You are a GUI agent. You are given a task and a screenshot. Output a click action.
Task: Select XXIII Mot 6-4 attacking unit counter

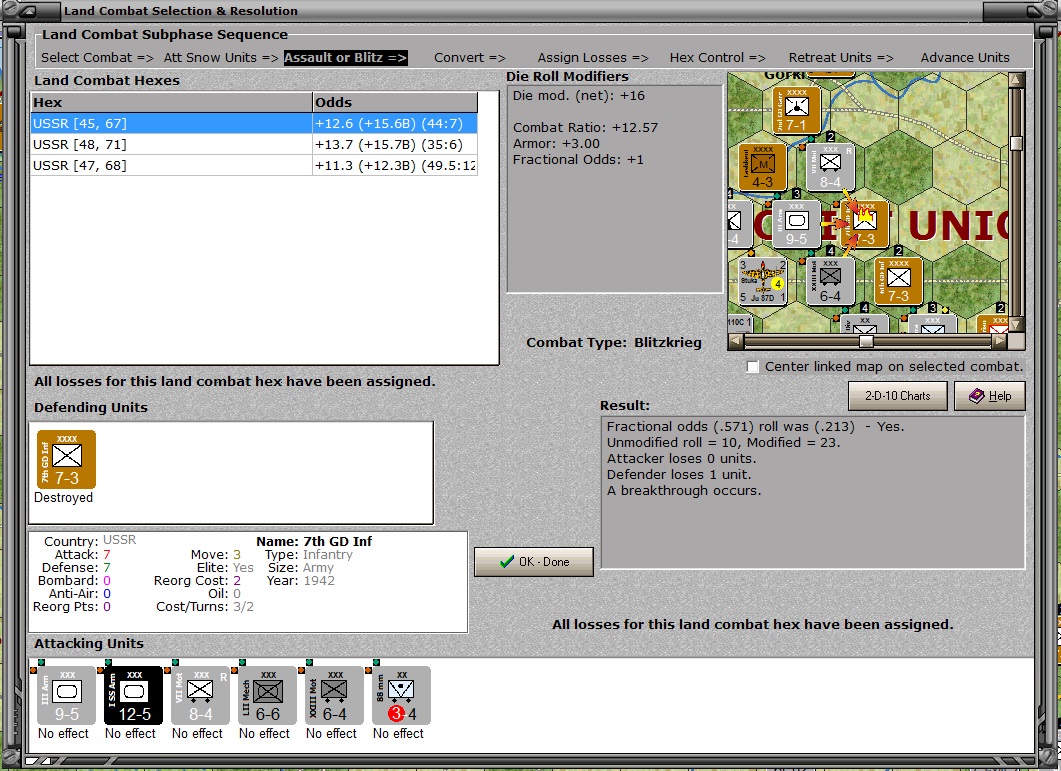coord(334,696)
